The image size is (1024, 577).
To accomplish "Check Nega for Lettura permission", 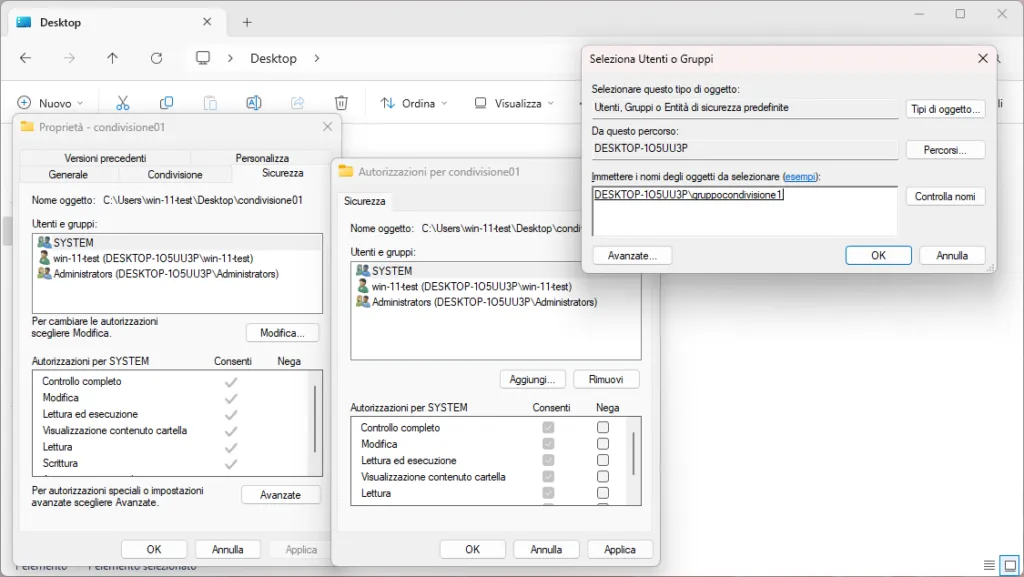I will [x=603, y=493].
